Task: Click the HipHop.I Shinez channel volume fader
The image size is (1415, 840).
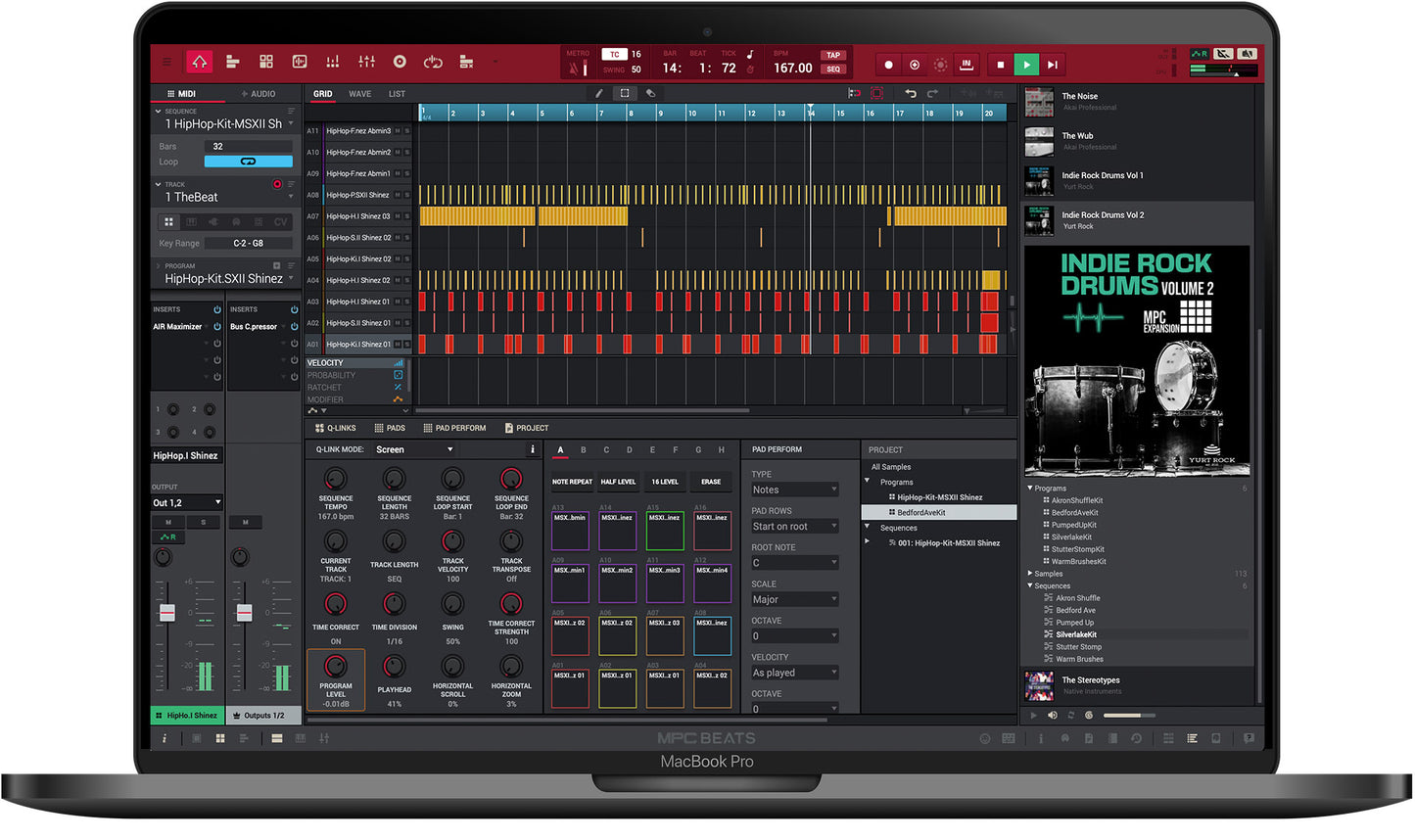Action: tap(167, 613)
